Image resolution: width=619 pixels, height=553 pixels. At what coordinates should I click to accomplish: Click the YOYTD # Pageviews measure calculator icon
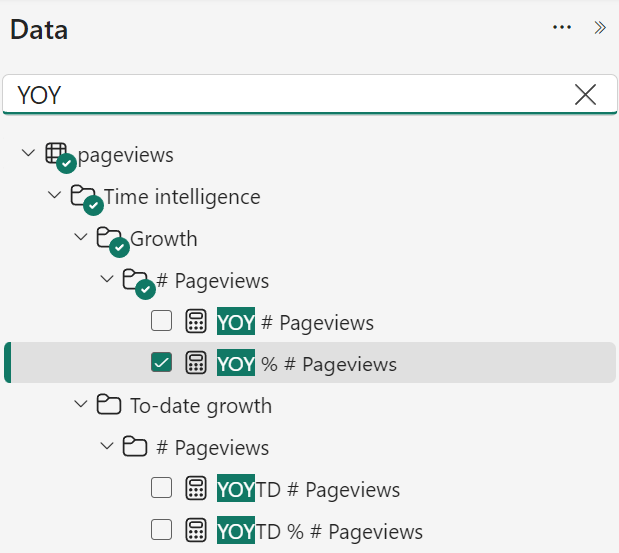pyautogui.click(x=196, y=488)
